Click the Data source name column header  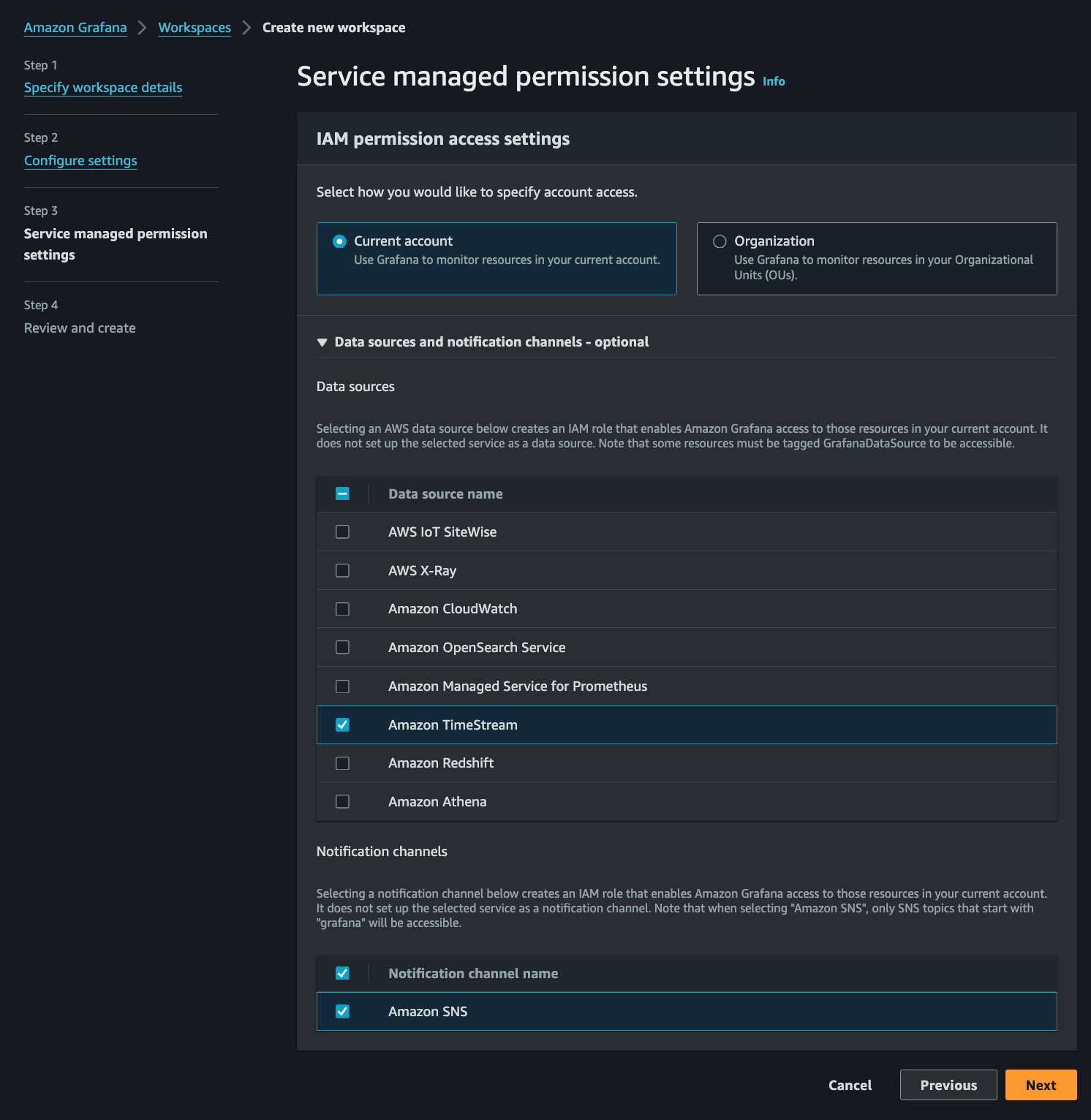point(445,494)
